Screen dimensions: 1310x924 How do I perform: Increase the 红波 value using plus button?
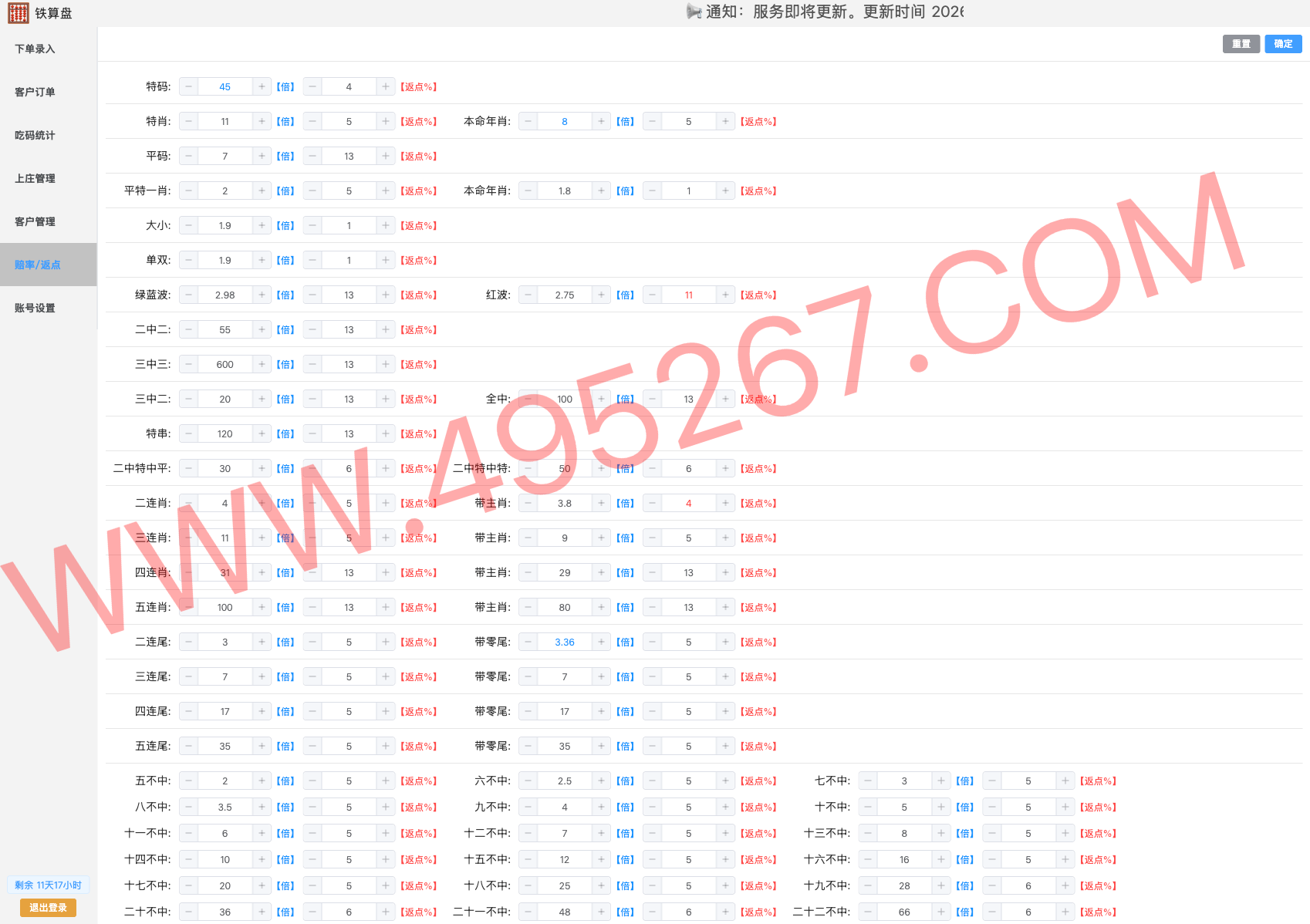pyautogui.click(x=601, y=295)
